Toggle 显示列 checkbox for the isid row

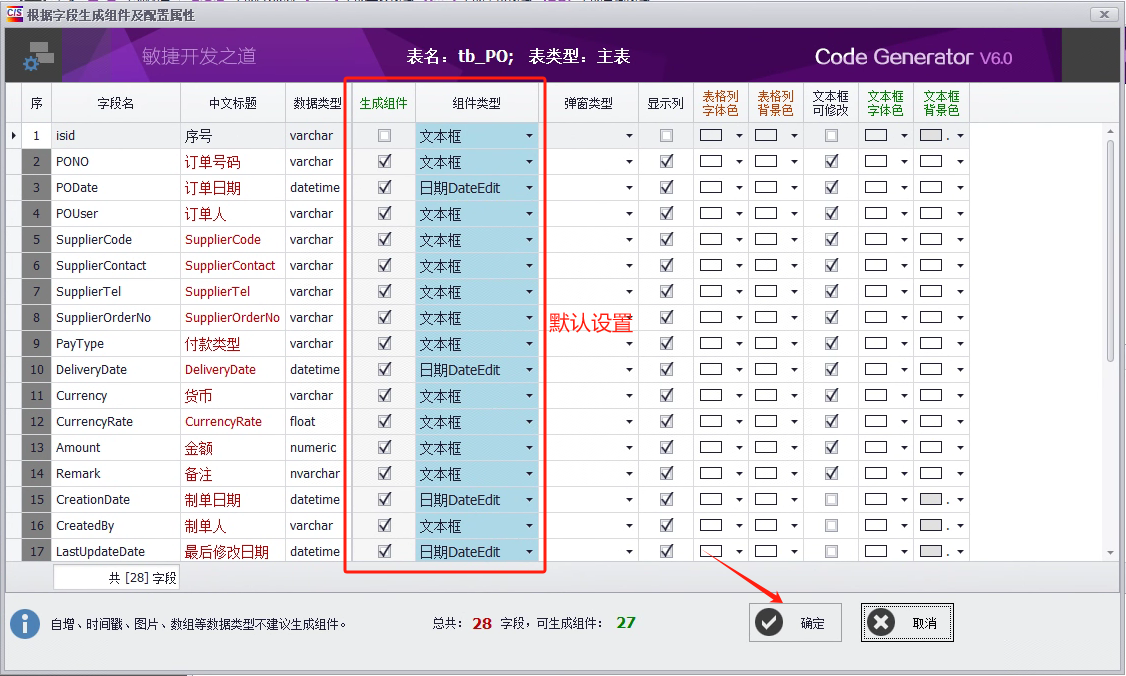coord(666,136)
